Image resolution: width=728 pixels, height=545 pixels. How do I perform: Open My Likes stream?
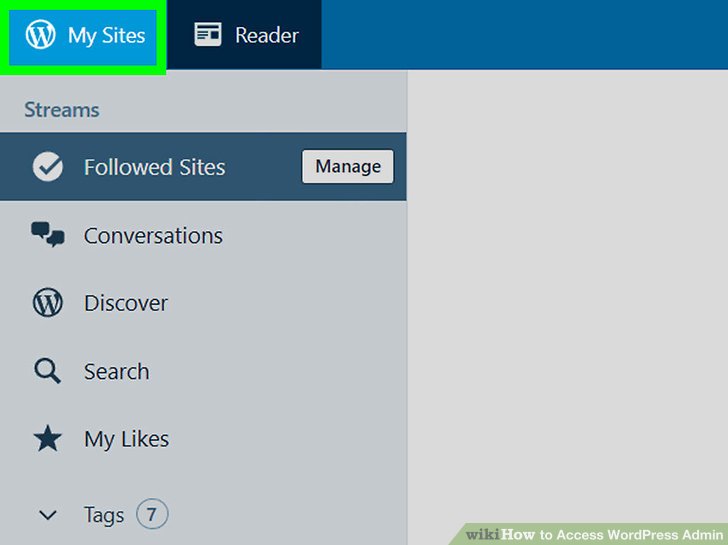203,439
